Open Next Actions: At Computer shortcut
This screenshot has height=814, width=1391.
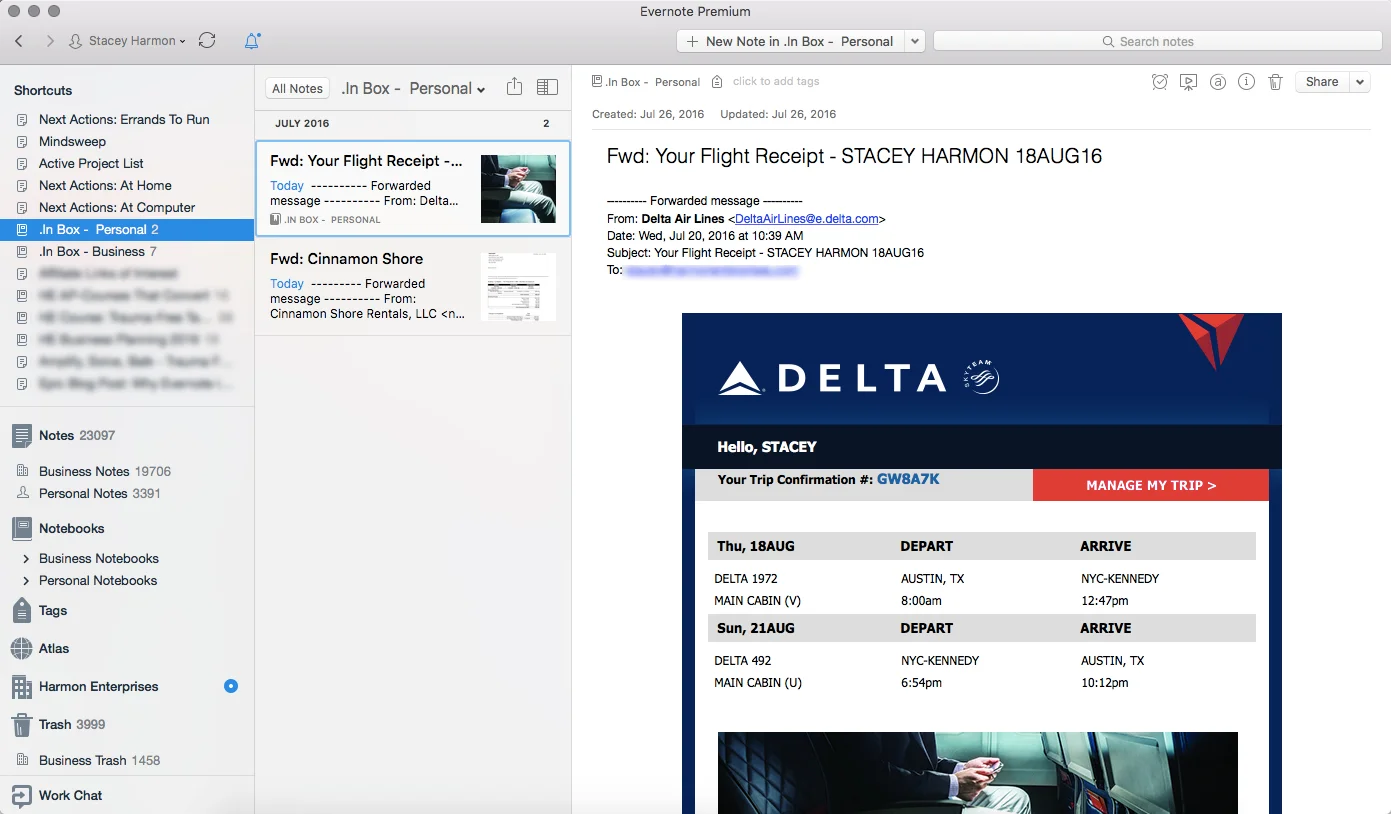pos(117,207)
